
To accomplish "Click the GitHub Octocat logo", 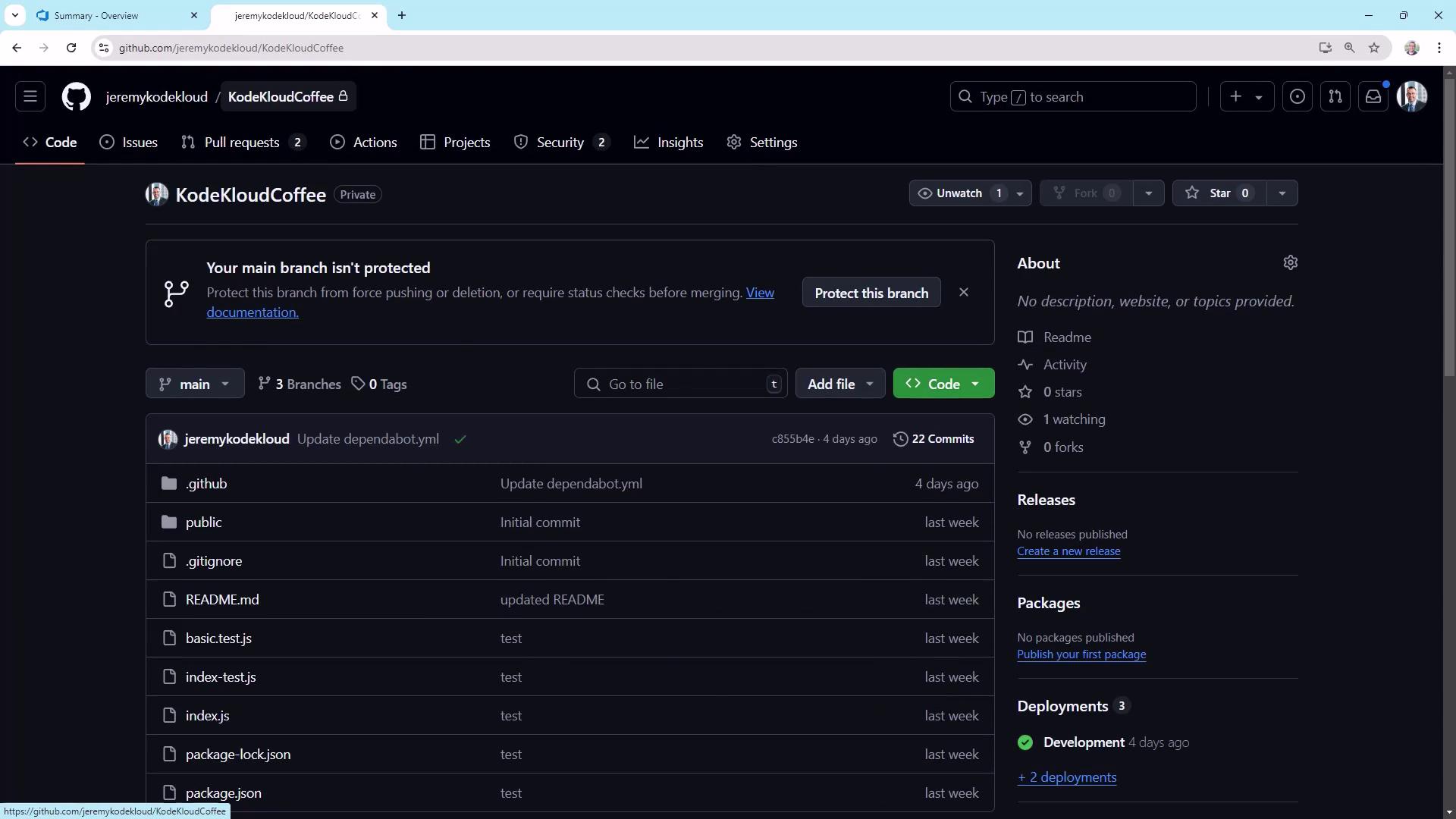I will click(x=76, y=97).
